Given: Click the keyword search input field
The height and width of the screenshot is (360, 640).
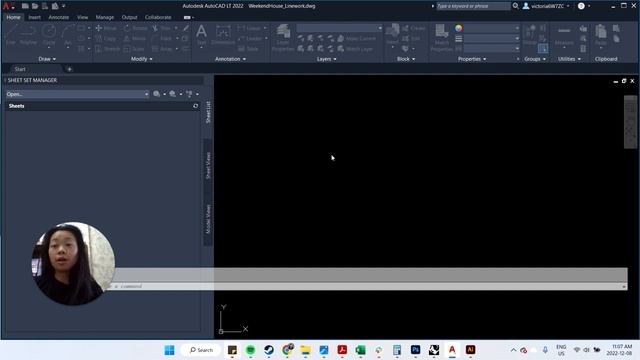Looking at the screenshot, I should [473, 6].
